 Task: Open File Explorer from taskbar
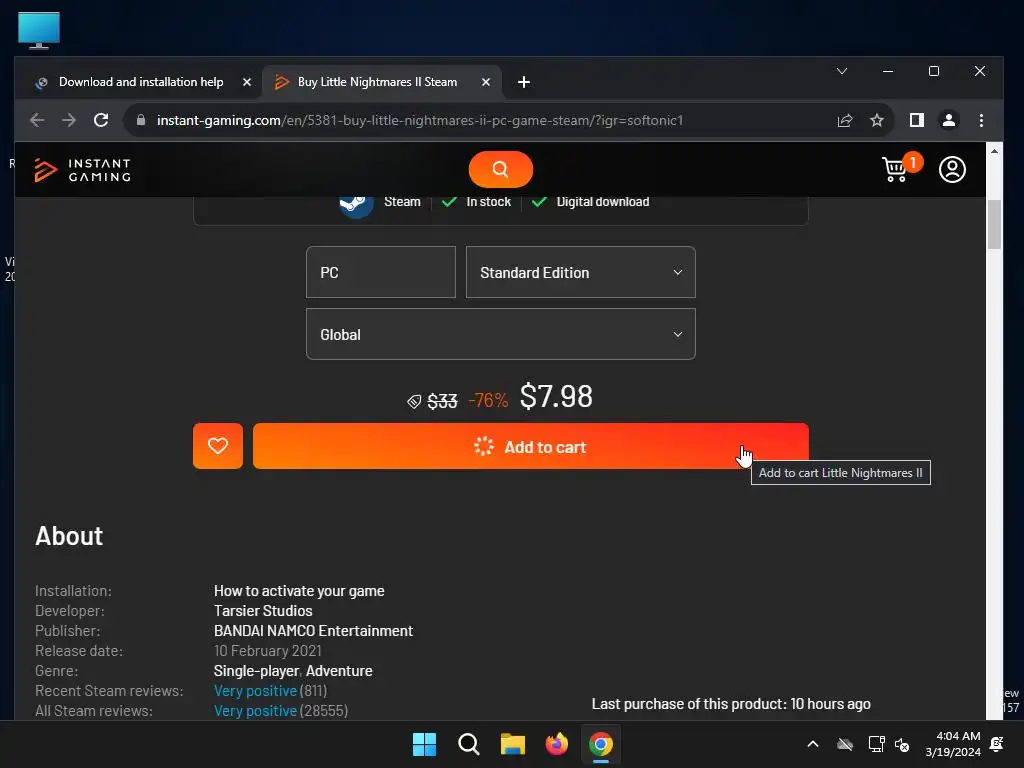[513, 744]
